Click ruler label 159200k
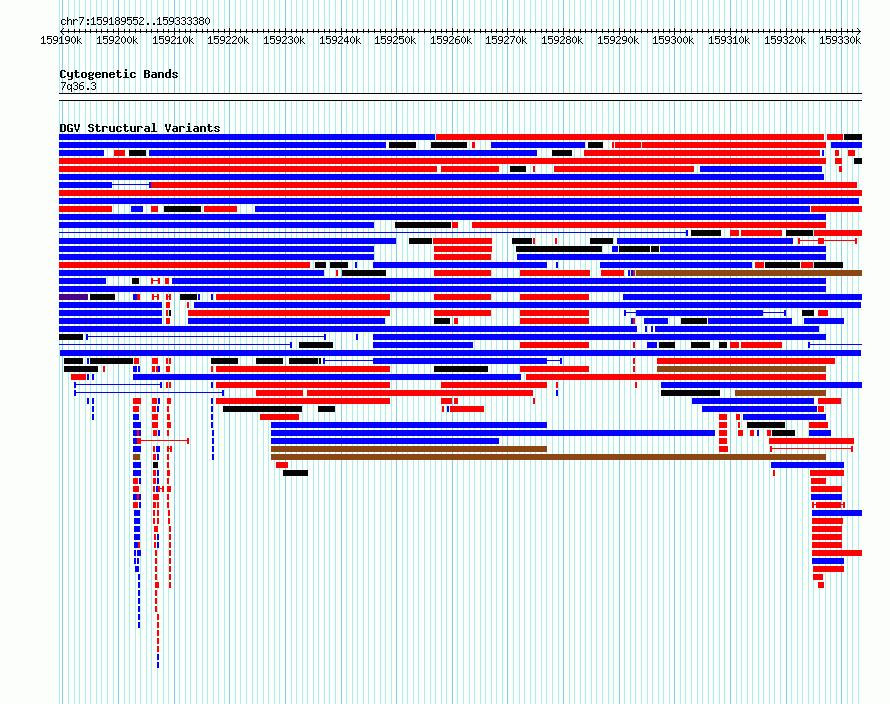The image size is (890, 704). tap(117, 40)
